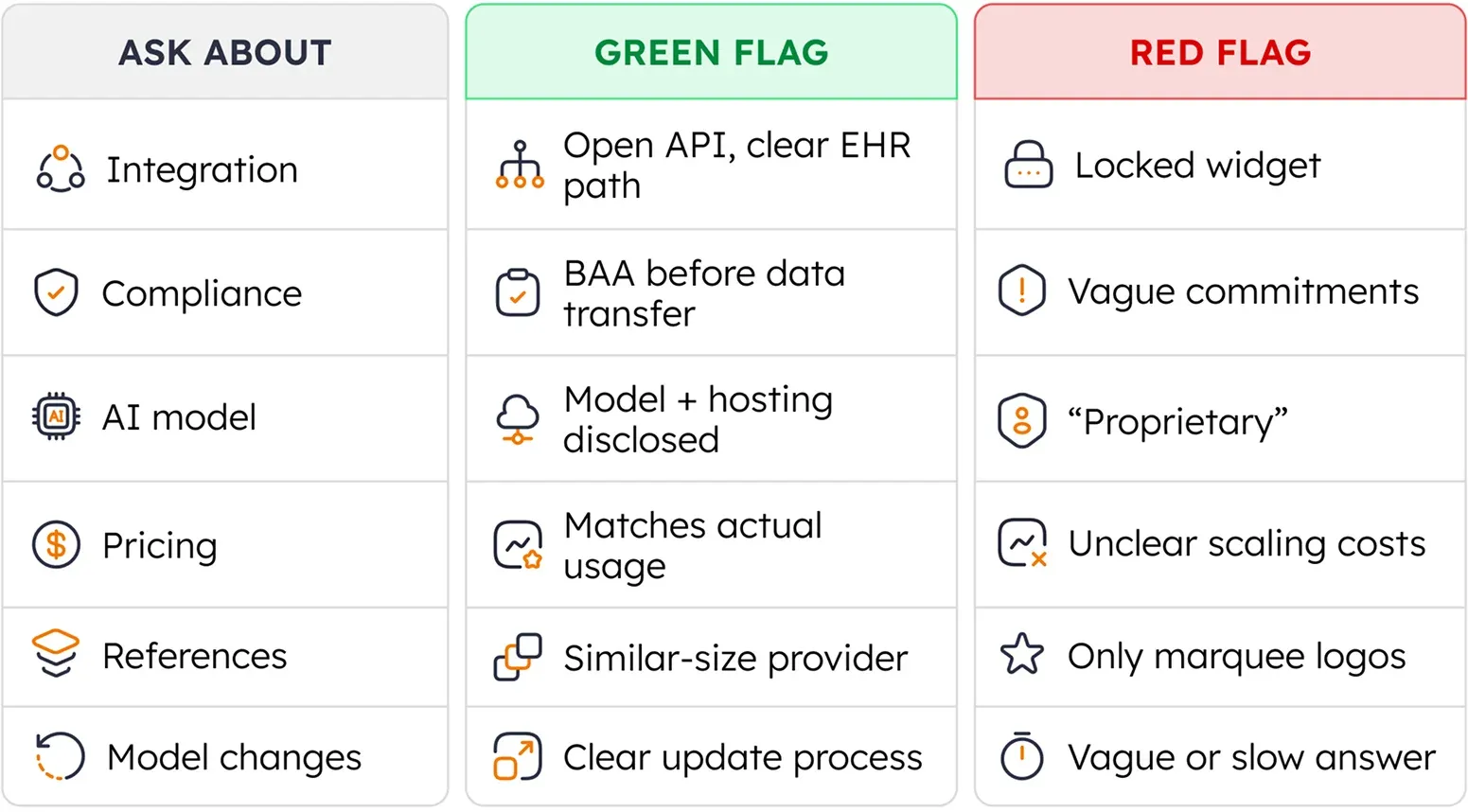Select the Model changes label
The height and width of the screenshot is (812, 1468).
[x=234, y=757]
